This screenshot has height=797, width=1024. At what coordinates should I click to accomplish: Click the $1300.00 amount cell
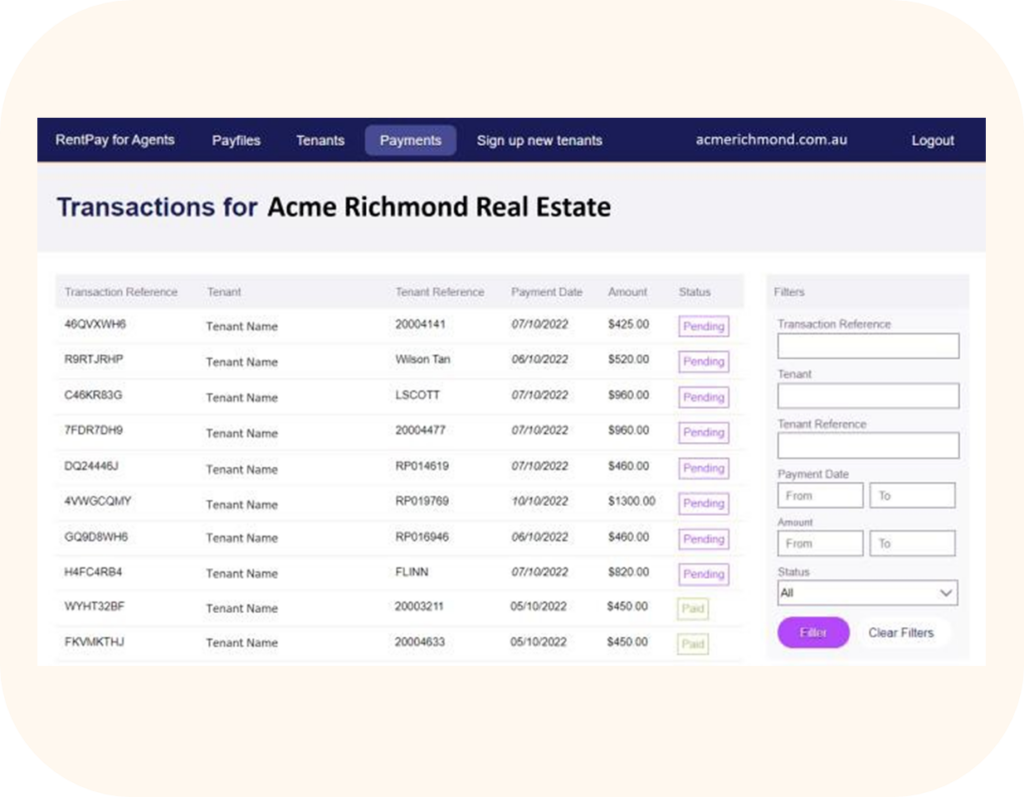tap(632, 501)
